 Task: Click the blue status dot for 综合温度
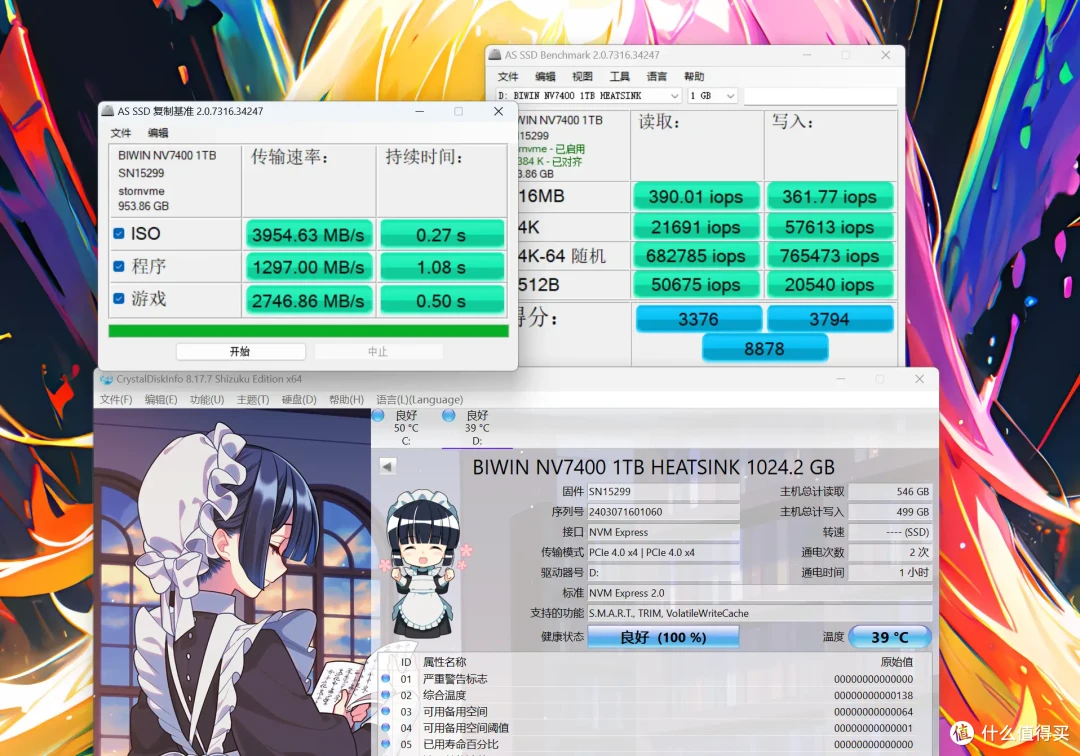tap(386, 695)
